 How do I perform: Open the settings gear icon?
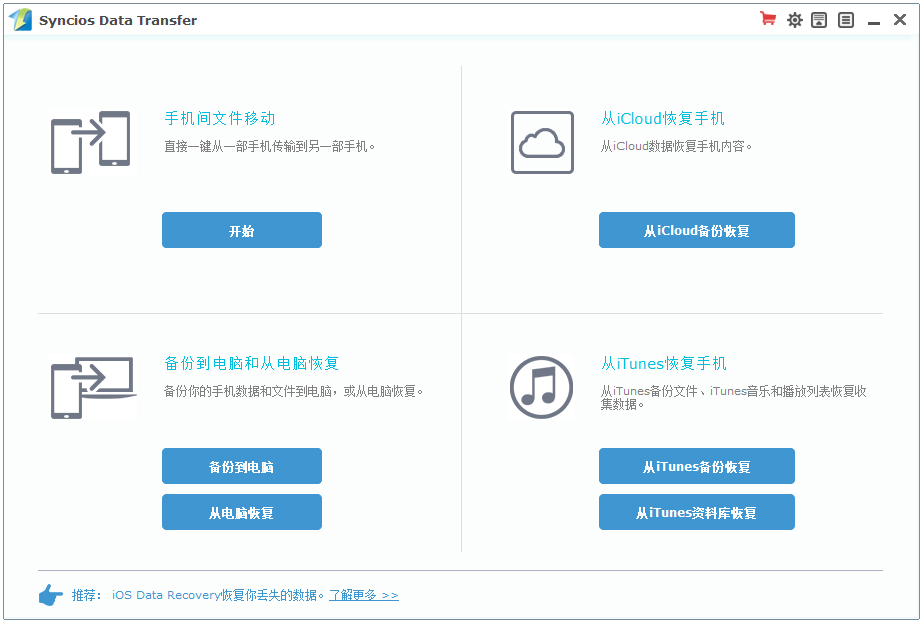tap(794, 19)
